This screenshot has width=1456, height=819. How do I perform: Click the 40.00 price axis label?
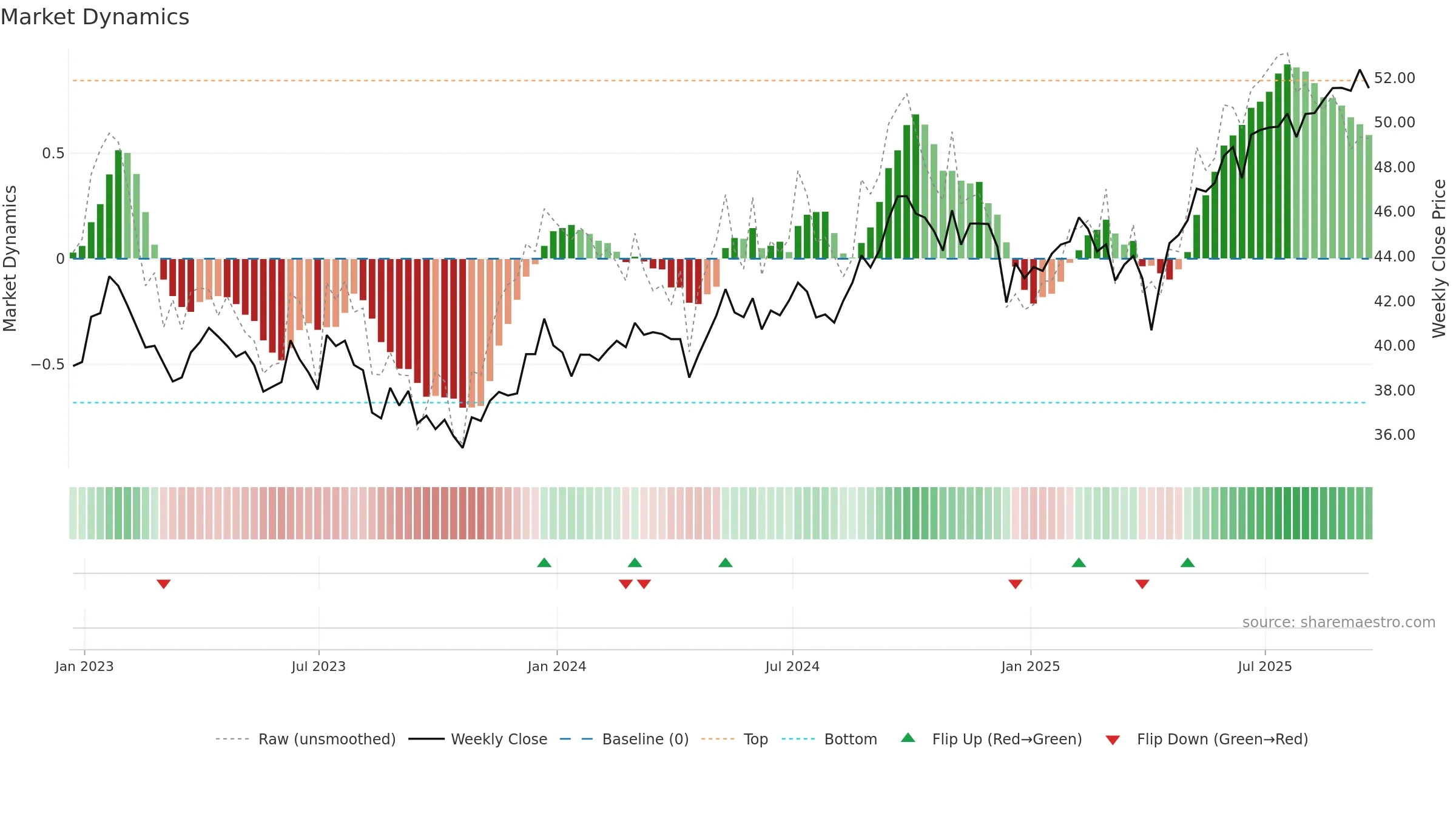pos(1394,345)
